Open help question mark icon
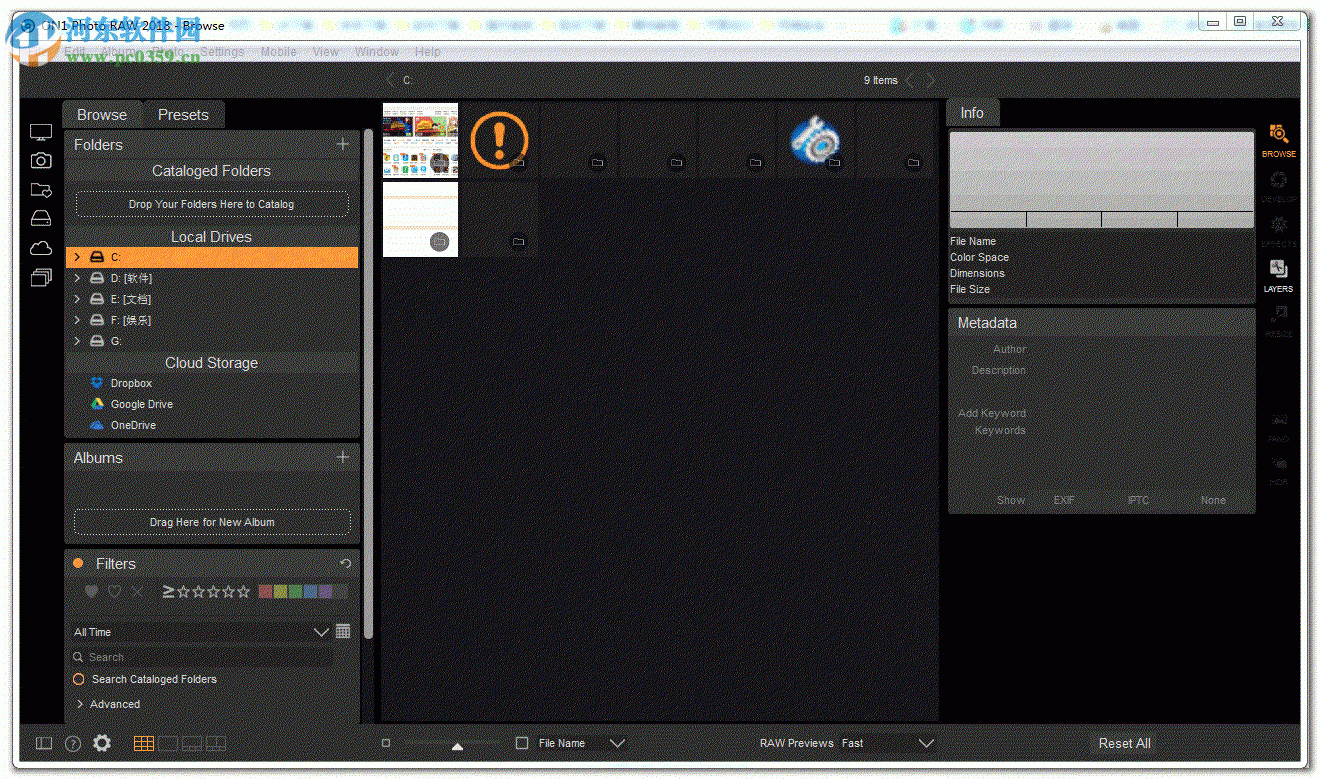The height and width of the screenshot is (779, 1320). click(x=72, y=743)
